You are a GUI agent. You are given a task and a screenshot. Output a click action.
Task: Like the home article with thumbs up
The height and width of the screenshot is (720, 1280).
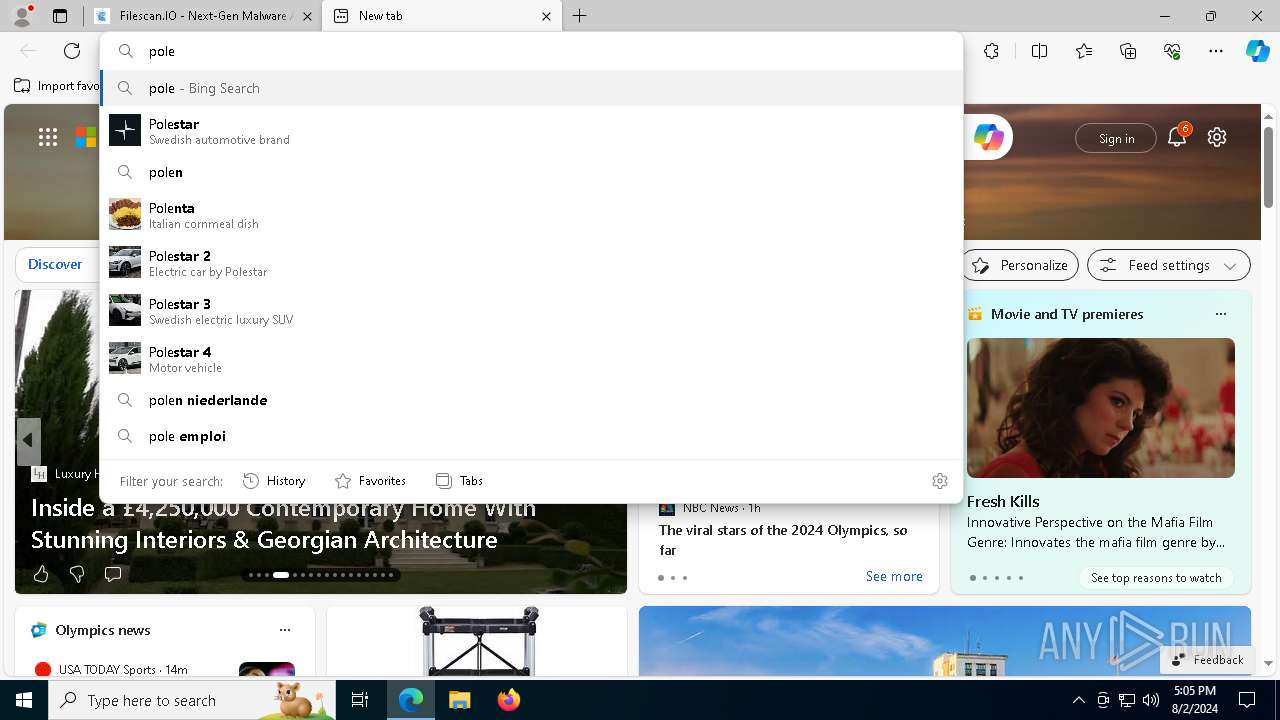click(x=41, y=574)
